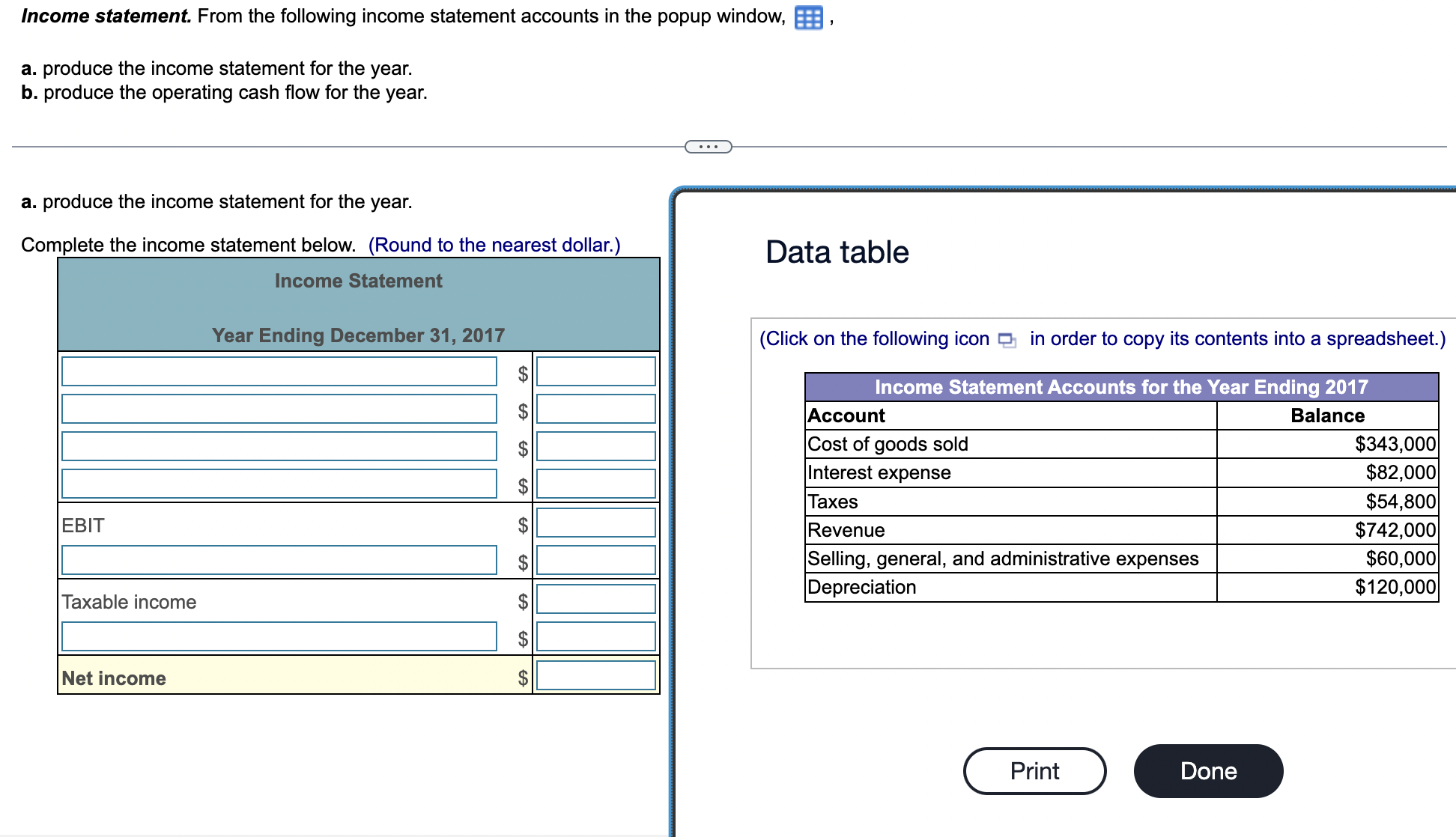Click the Taxable income amount field
The height and width of the screenshot is (837, 1456).
coord(595,599)
